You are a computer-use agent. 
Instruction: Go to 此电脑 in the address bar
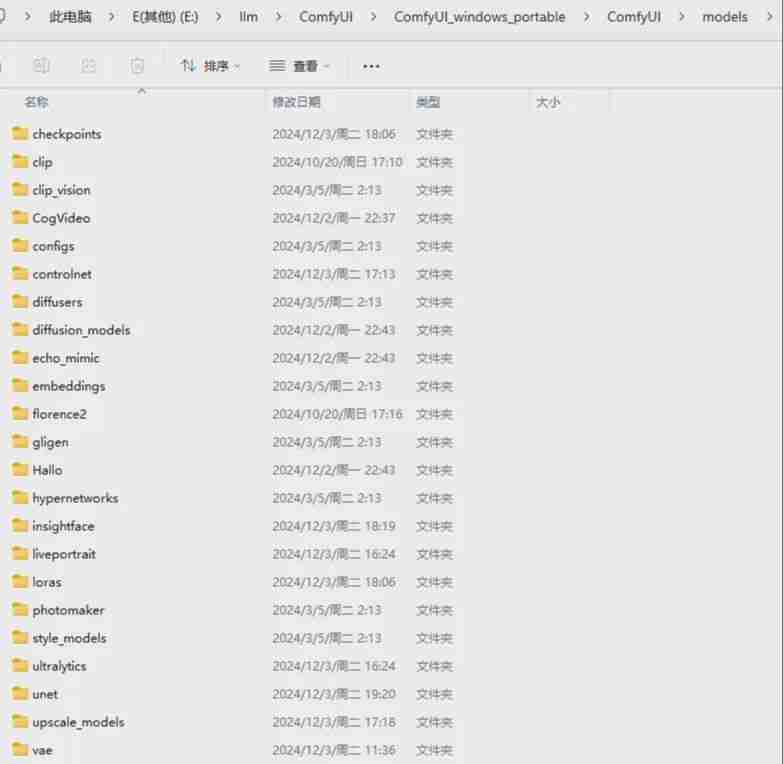click(x=70, y=17)
